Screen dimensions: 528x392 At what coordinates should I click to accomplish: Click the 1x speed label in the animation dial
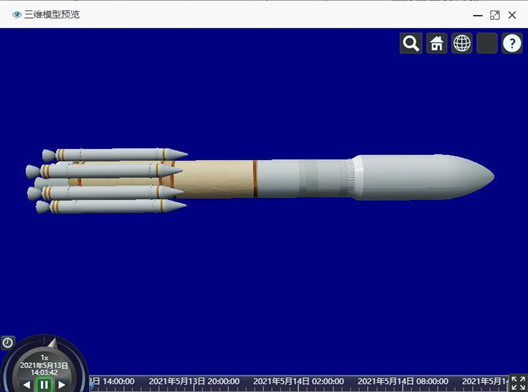coord(44,358)
